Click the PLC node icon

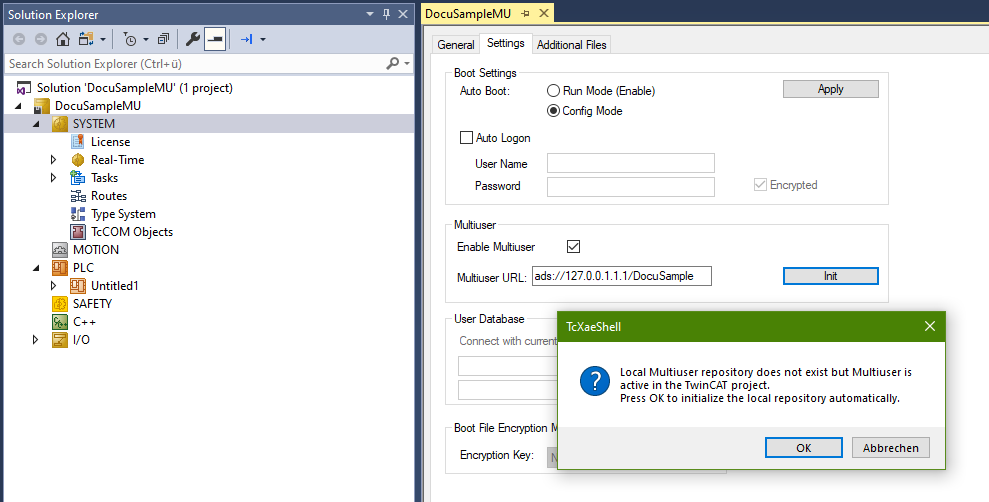pyautogui.click(x=60, y=268)
